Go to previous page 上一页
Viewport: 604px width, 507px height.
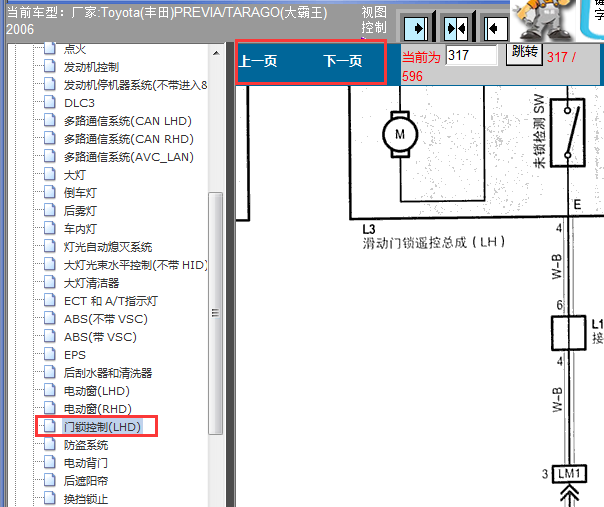[258, 61]
